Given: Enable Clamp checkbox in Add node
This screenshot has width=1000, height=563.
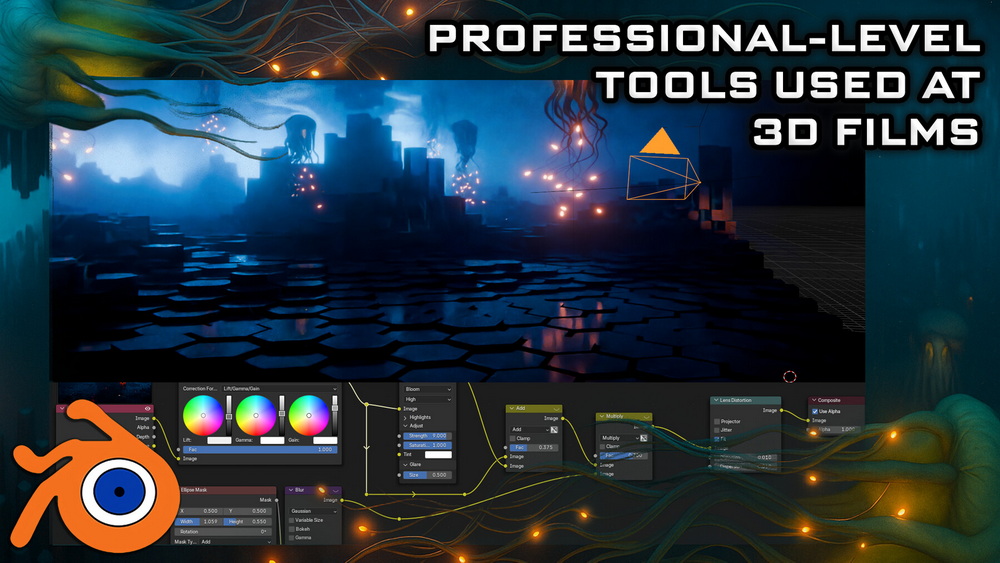Looking at the screenshot, I should [x=513, y=439].
